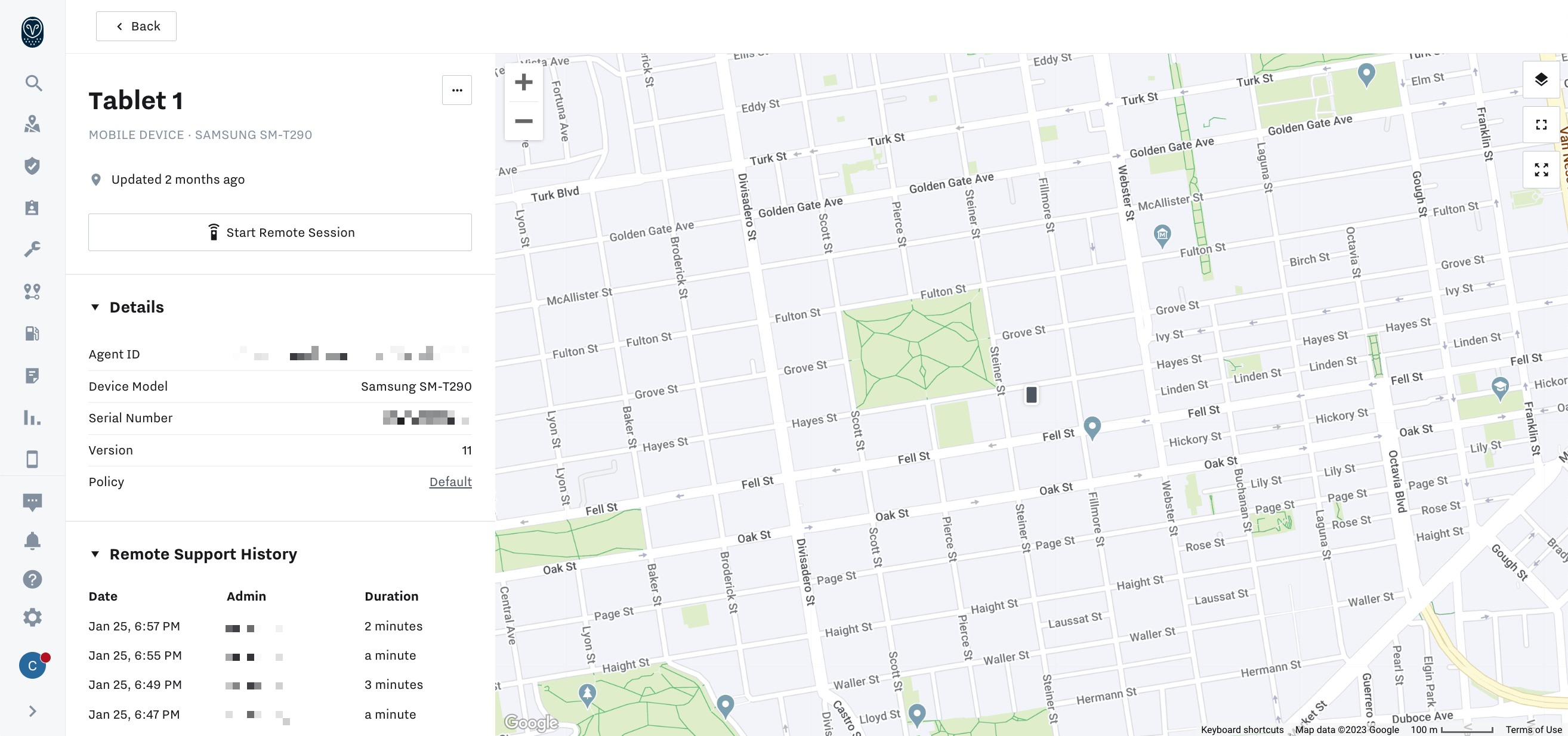
Task: Open the security shield section
Action: click(x=32, y=165)
